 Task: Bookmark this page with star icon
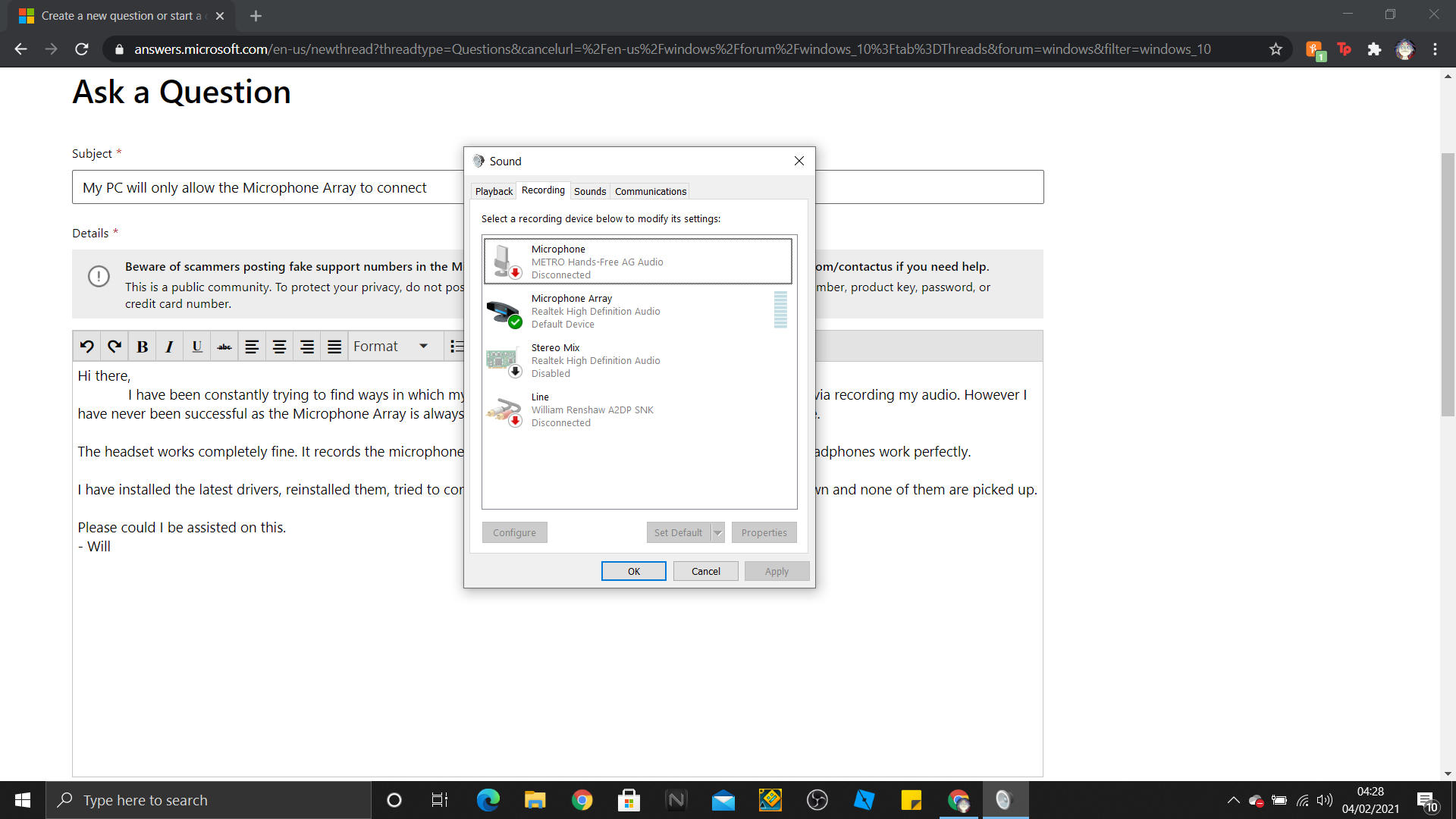pyautogui.click(x=1276, y=49)
